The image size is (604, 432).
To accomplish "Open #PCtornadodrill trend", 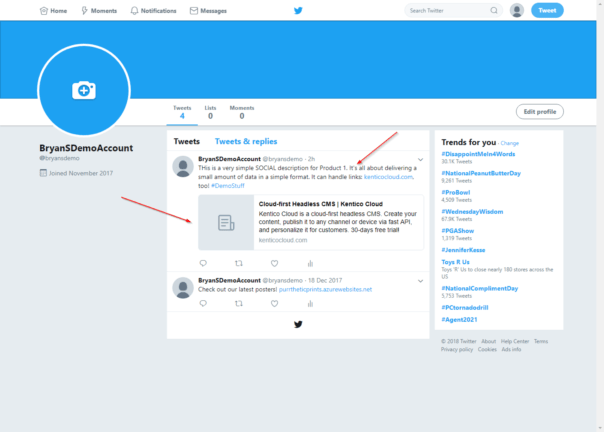I will [x=465, y=308].
